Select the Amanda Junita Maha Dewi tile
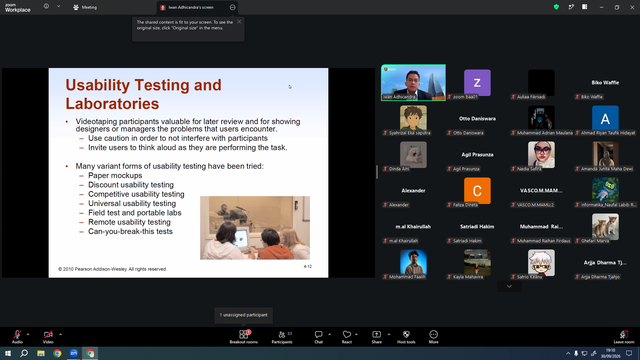This screenshot has width=640, height=360. point(605,154)
